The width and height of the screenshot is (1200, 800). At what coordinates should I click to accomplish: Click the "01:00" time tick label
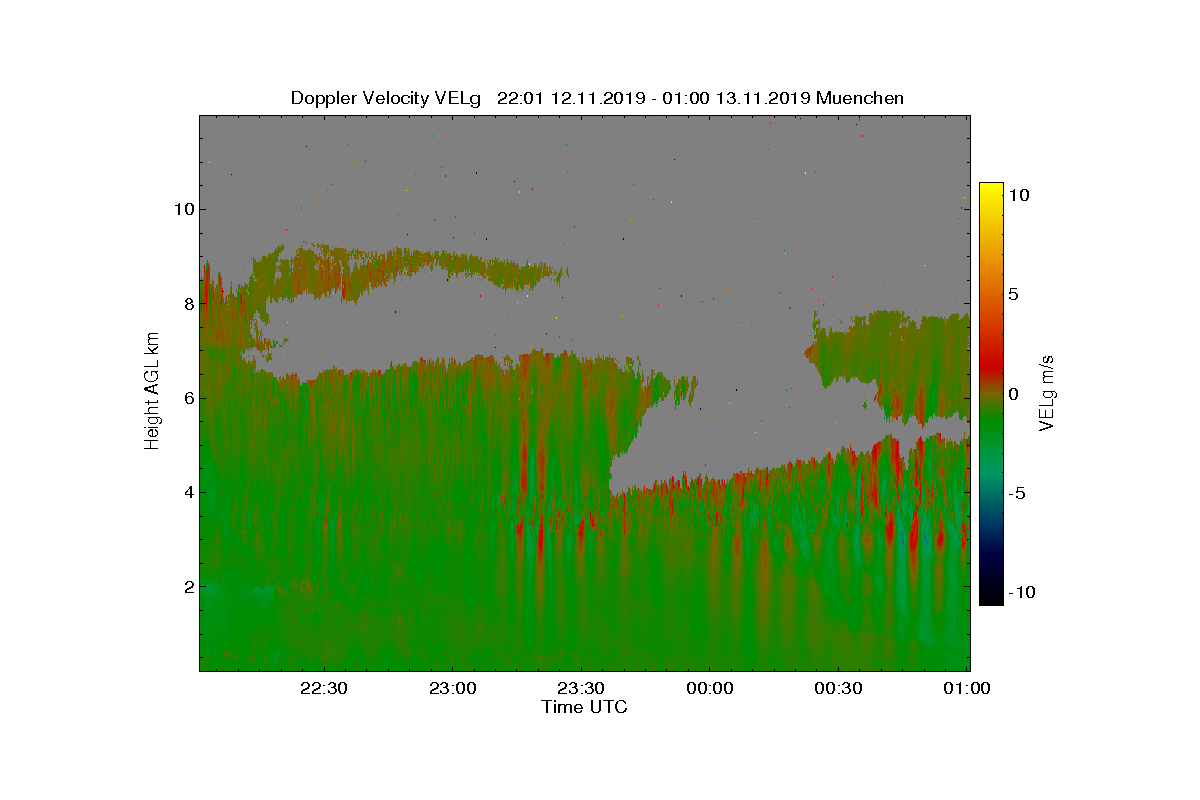tap(968, 688)
